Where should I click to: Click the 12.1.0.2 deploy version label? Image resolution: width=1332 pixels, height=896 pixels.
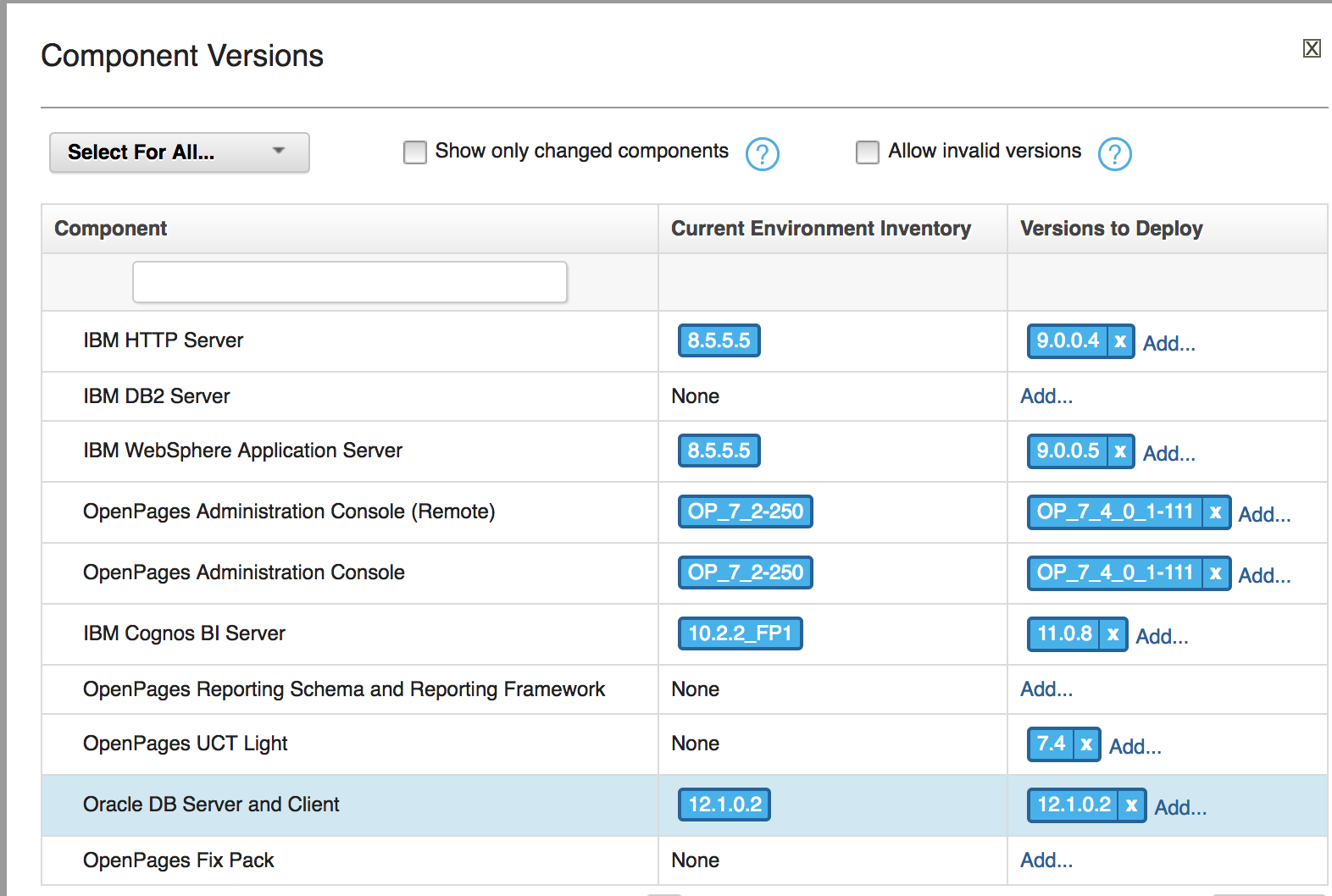[x=1074, y=805]
